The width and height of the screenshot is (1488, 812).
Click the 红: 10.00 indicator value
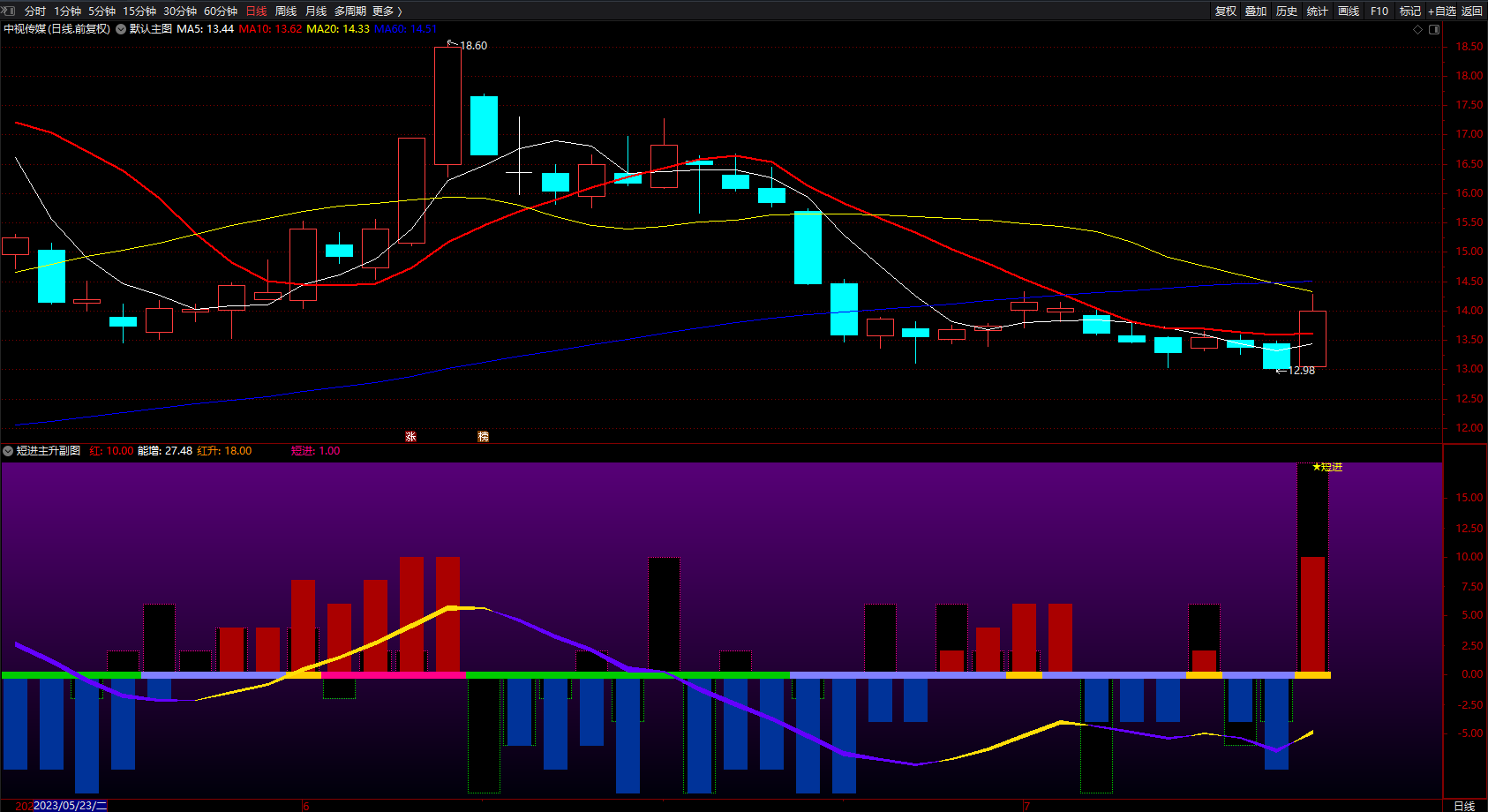111,451
